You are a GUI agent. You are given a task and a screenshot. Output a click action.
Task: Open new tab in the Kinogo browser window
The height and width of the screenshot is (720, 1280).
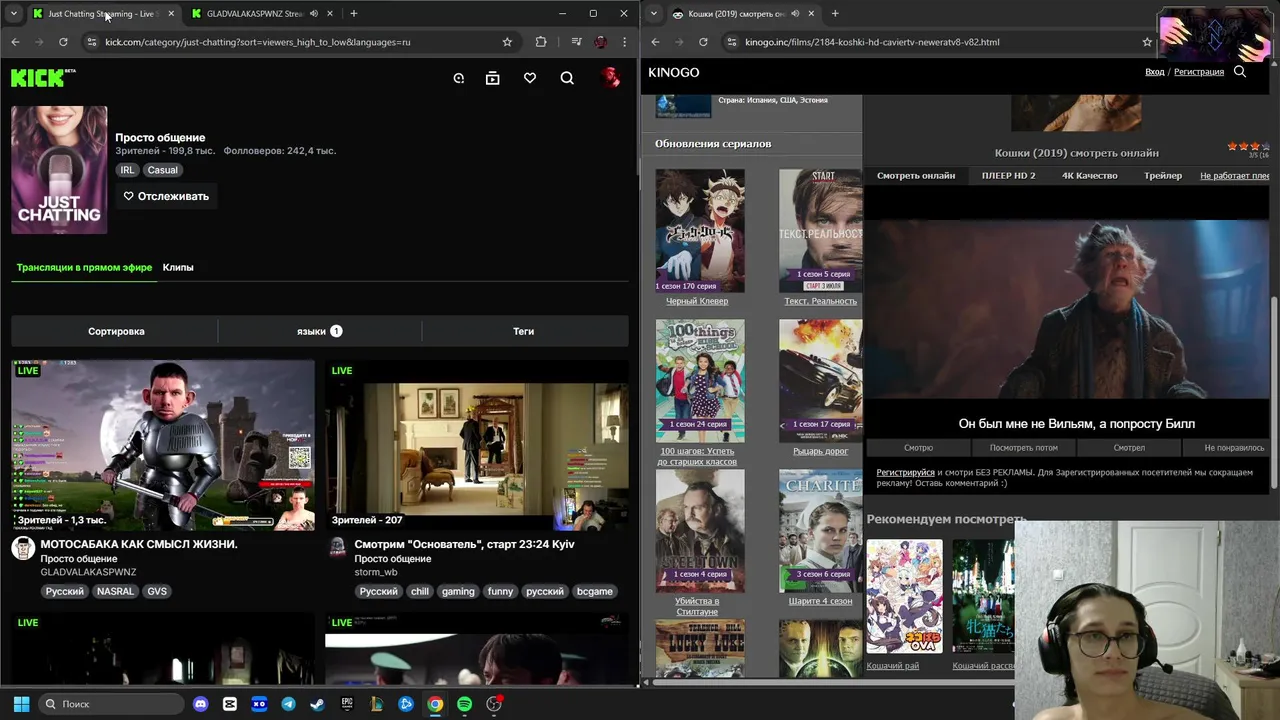(835, 14)
